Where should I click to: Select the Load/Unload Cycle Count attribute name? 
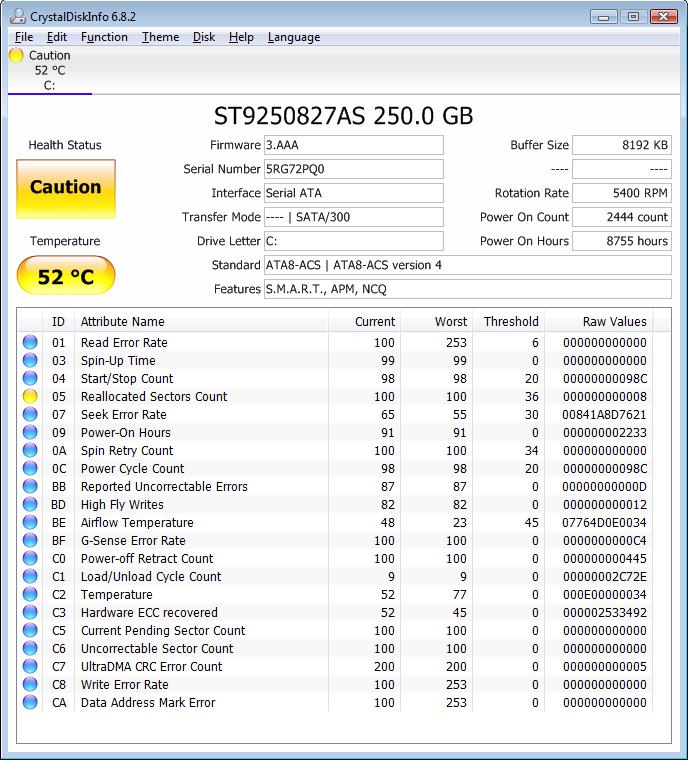click(x=151, y=576)
